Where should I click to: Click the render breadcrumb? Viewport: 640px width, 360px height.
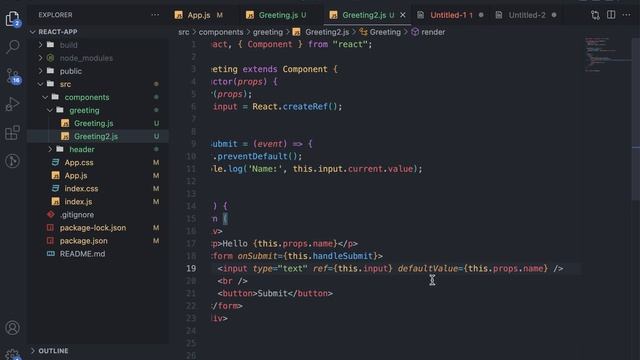pos(428,32)
